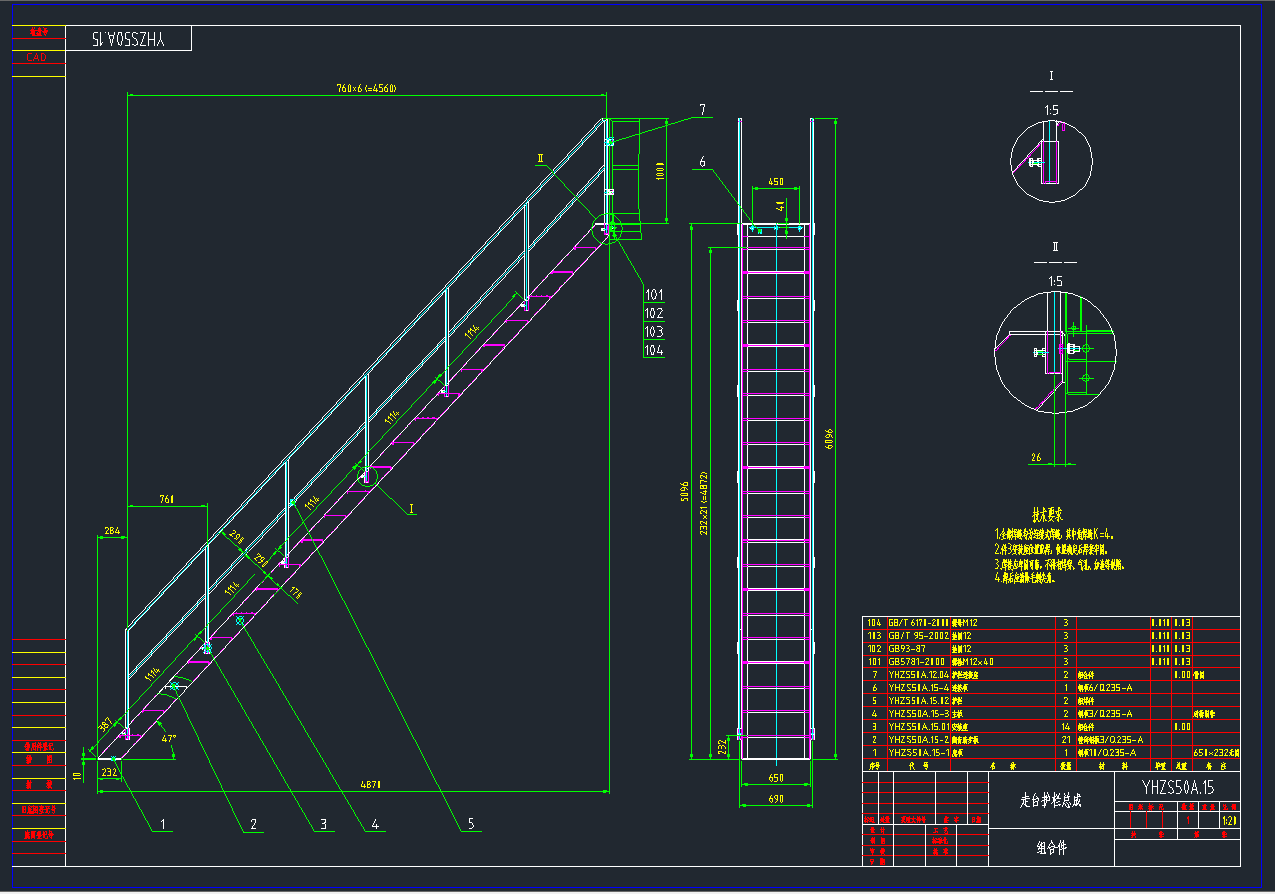Click the quantity "14" in parts list row 3

1066,726
